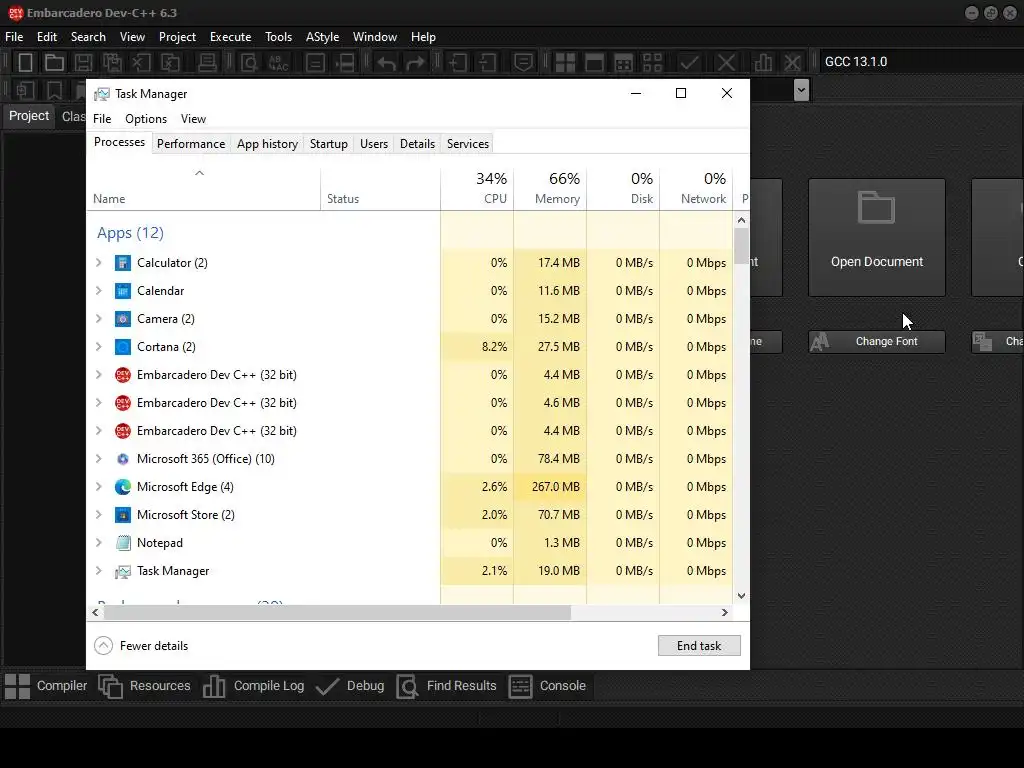This screenshot has width=1024, height=768.
Task: Click the Undo arrow in Dev-C++ toolbar
Action: (x=386, y=63)
